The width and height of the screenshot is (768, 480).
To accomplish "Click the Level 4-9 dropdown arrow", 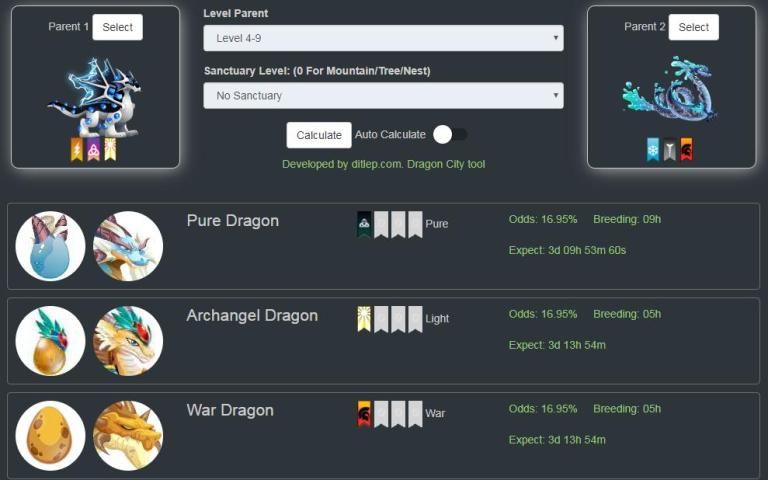I will [555, 38].
